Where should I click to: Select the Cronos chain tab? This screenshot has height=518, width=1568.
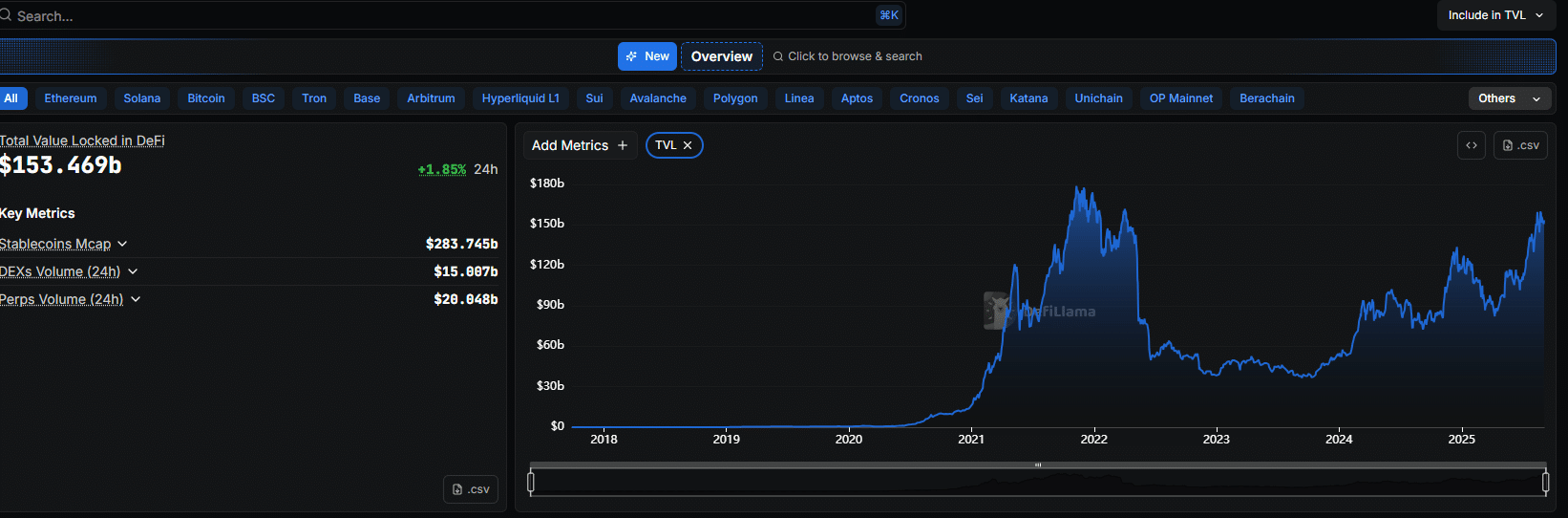pyautogui.click(x=920, y=98)
